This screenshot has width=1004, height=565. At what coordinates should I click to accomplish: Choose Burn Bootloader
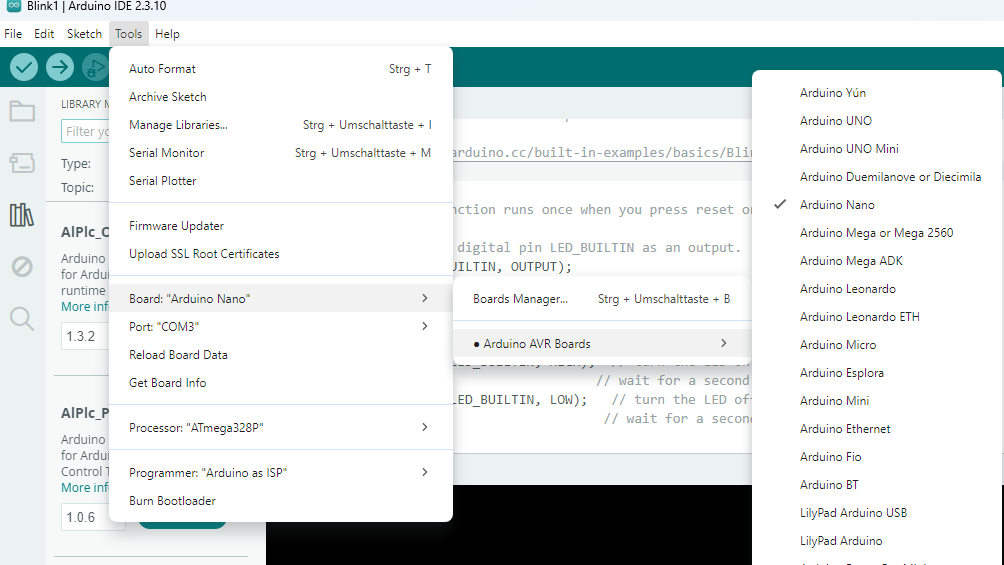[280, 501]
